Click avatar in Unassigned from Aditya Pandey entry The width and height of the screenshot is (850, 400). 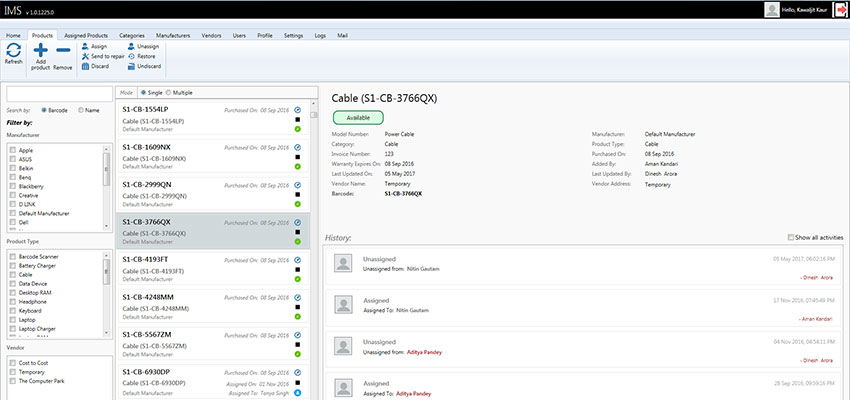(343, 346)
